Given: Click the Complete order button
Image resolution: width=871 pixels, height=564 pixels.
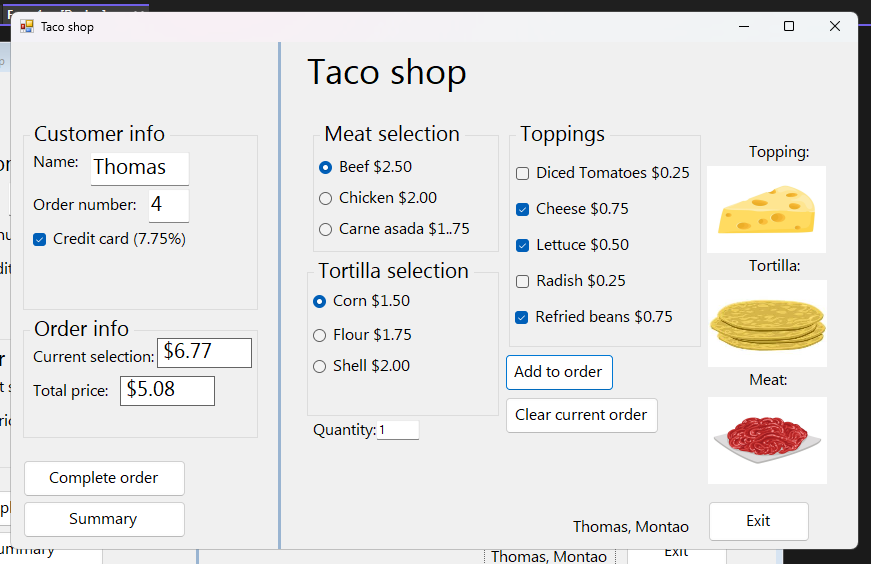Looking at the screenshot, I should (x=104, y=478).
